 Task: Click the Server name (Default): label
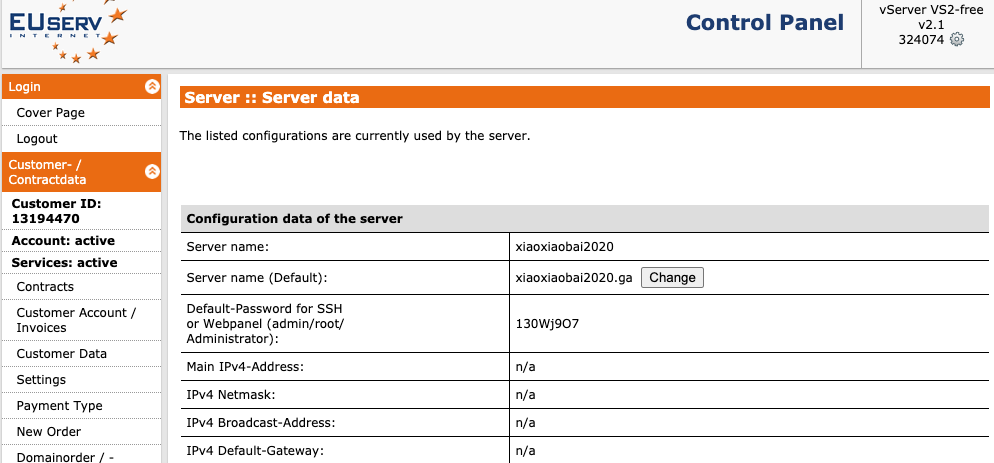click(x=257, y=277)
